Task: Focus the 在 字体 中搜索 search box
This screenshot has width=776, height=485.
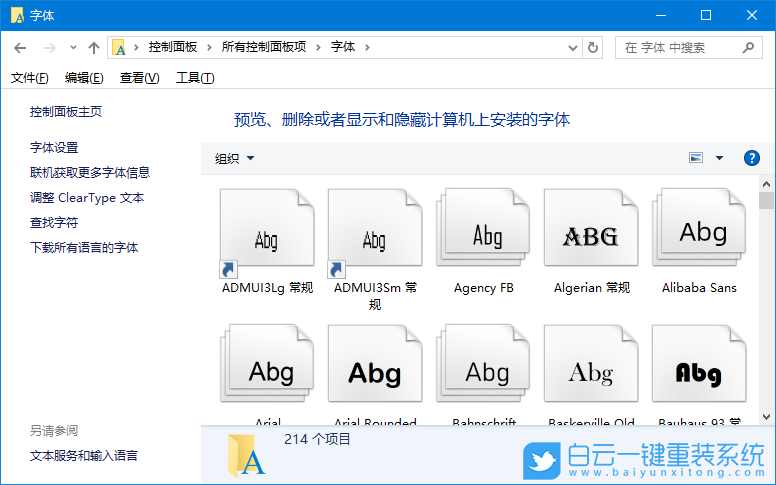Action: click(x=688, y=48)
